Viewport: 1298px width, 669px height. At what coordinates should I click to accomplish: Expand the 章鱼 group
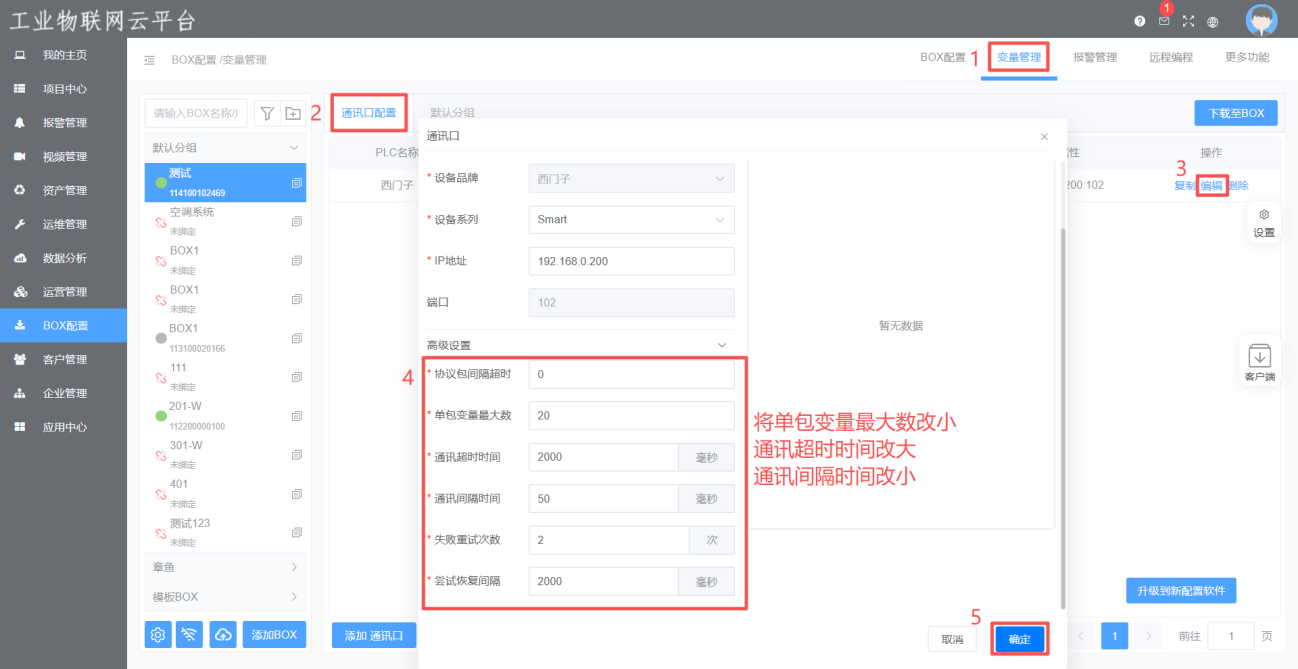[225, 567]
